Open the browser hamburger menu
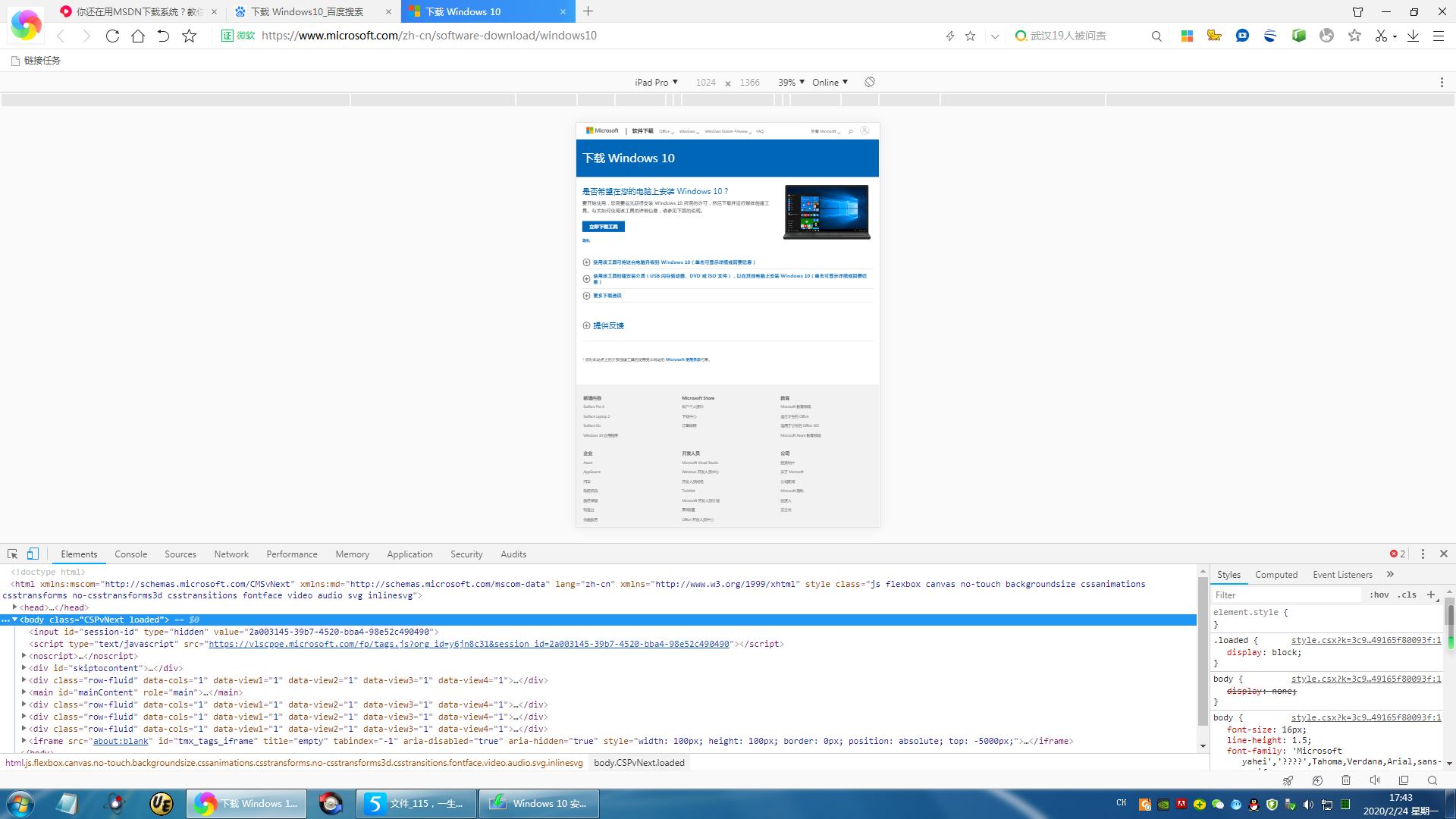The width and height of the screenshot is (1456, 819). click(1438, 36)
